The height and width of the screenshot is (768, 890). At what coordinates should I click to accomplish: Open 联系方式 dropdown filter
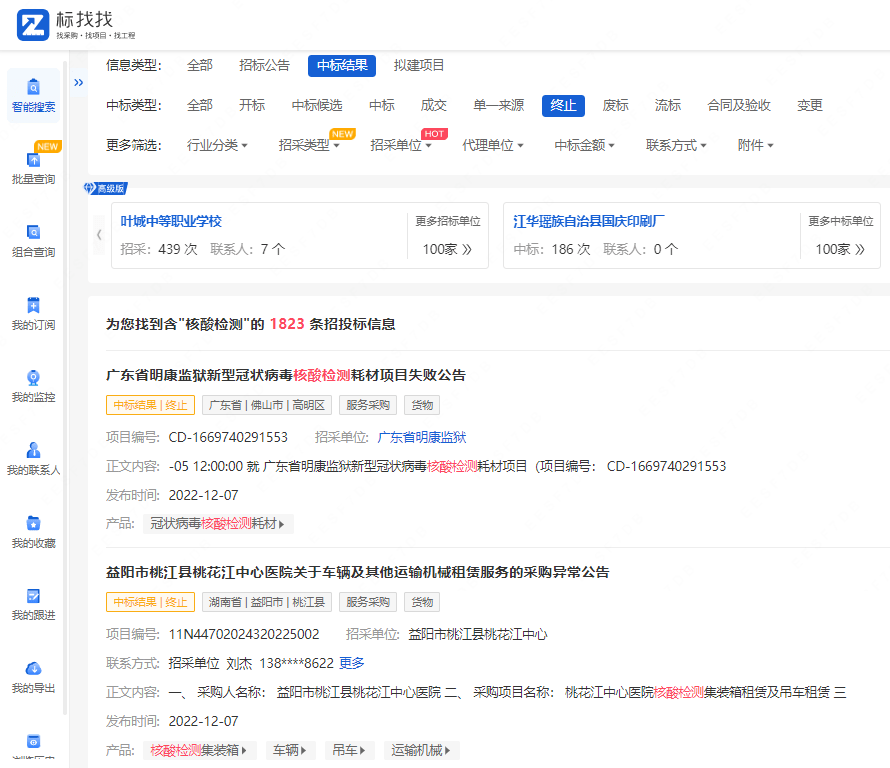pyautogui.click(x=677, y=145)
